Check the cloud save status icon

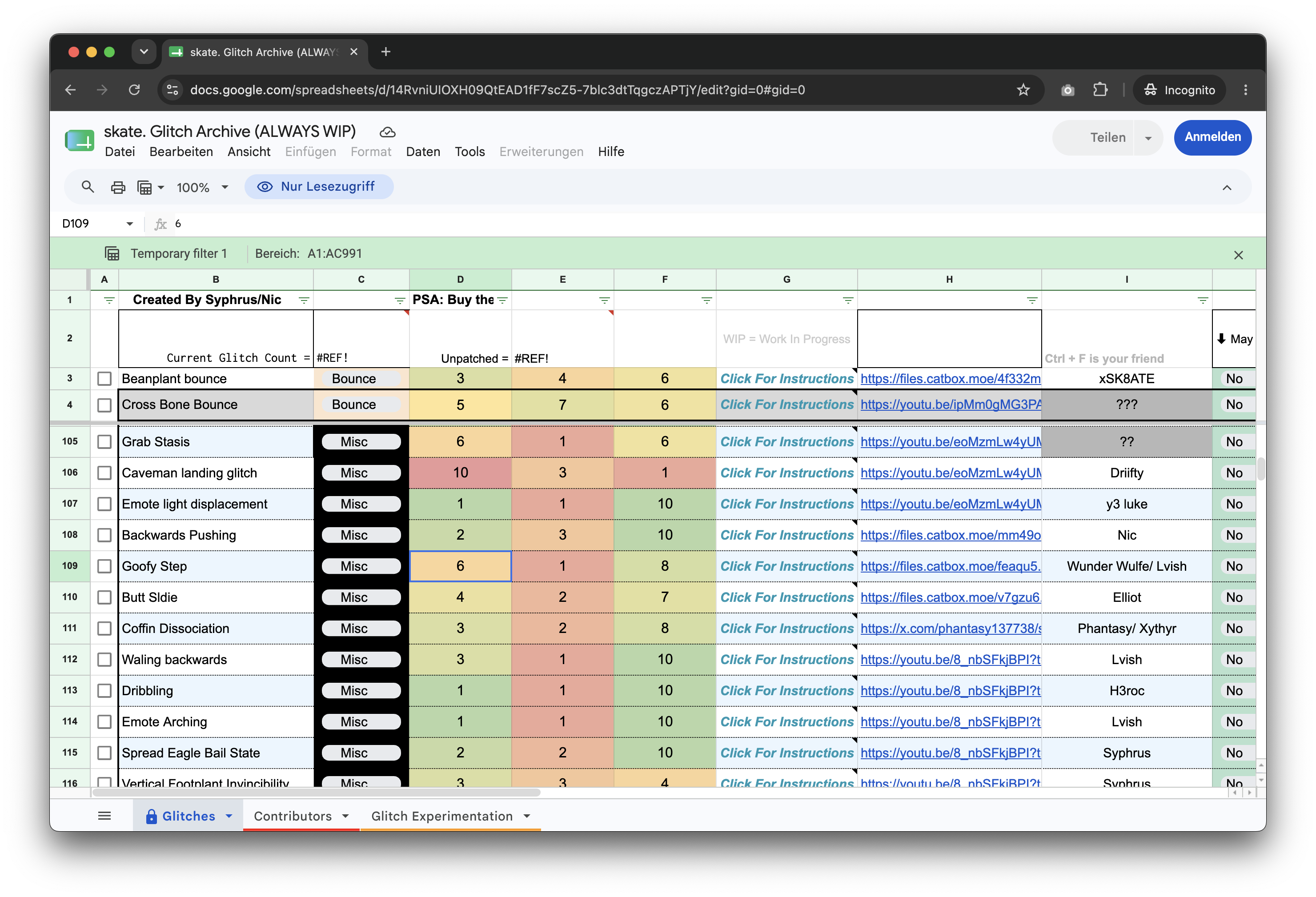tap(387, 132)
